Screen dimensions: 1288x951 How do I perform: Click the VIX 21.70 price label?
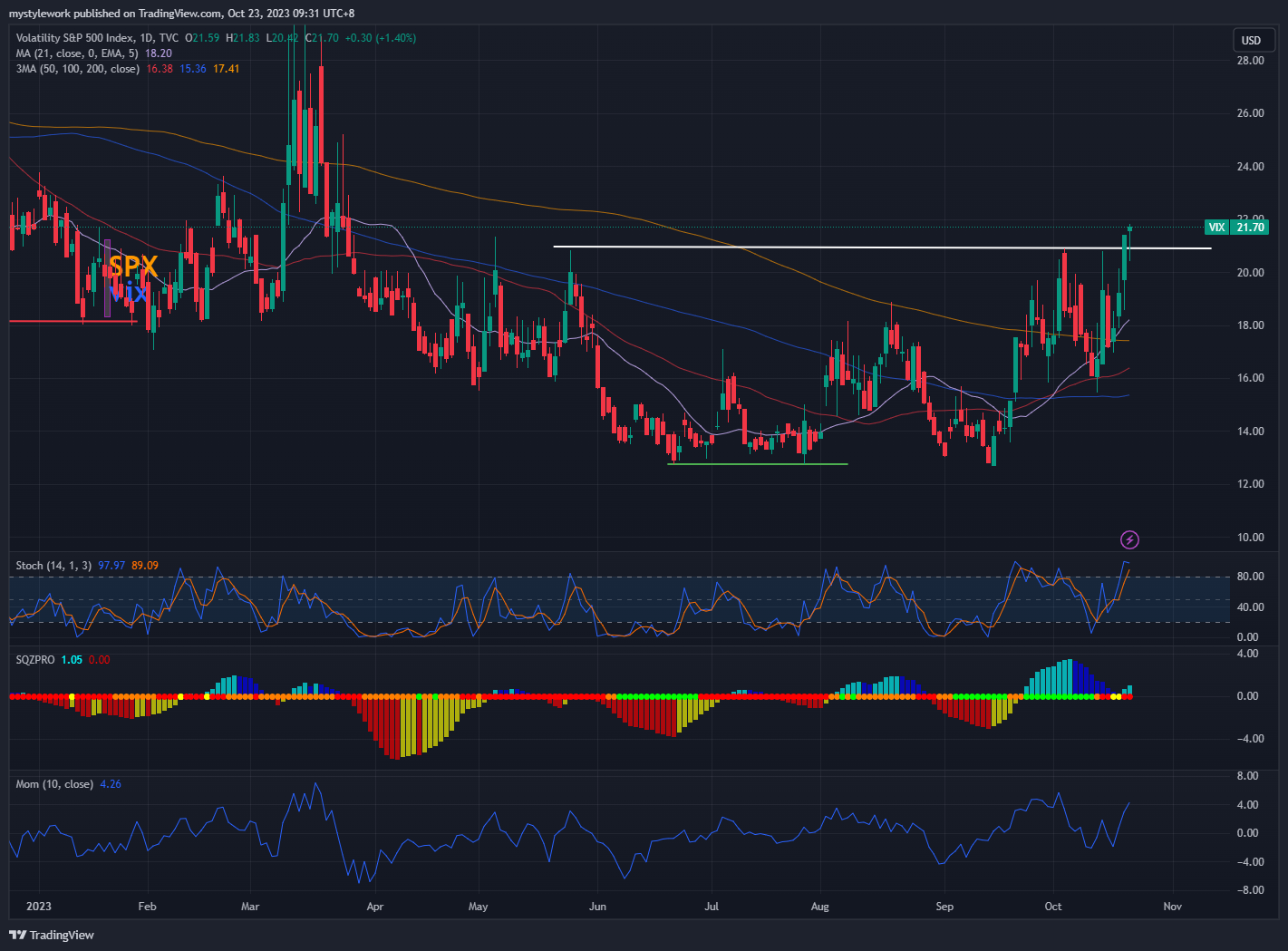click(1236, 228)
